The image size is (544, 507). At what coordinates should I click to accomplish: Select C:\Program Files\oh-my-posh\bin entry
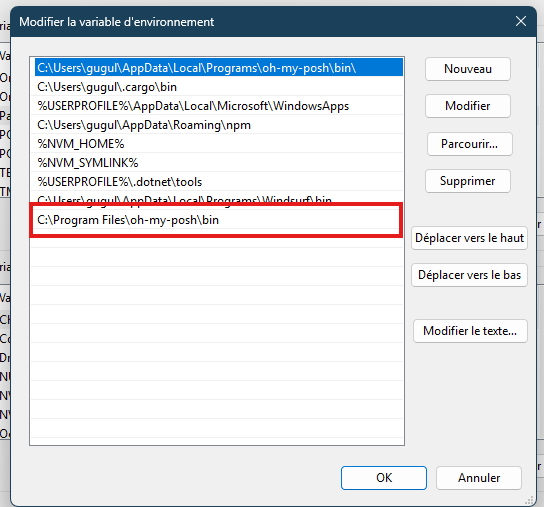217,220
